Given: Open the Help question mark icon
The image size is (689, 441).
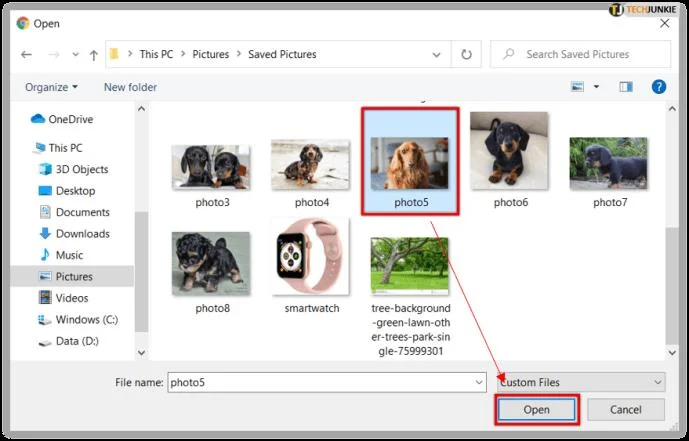Looking at the screenshot, I should click(x=658, y=87).
